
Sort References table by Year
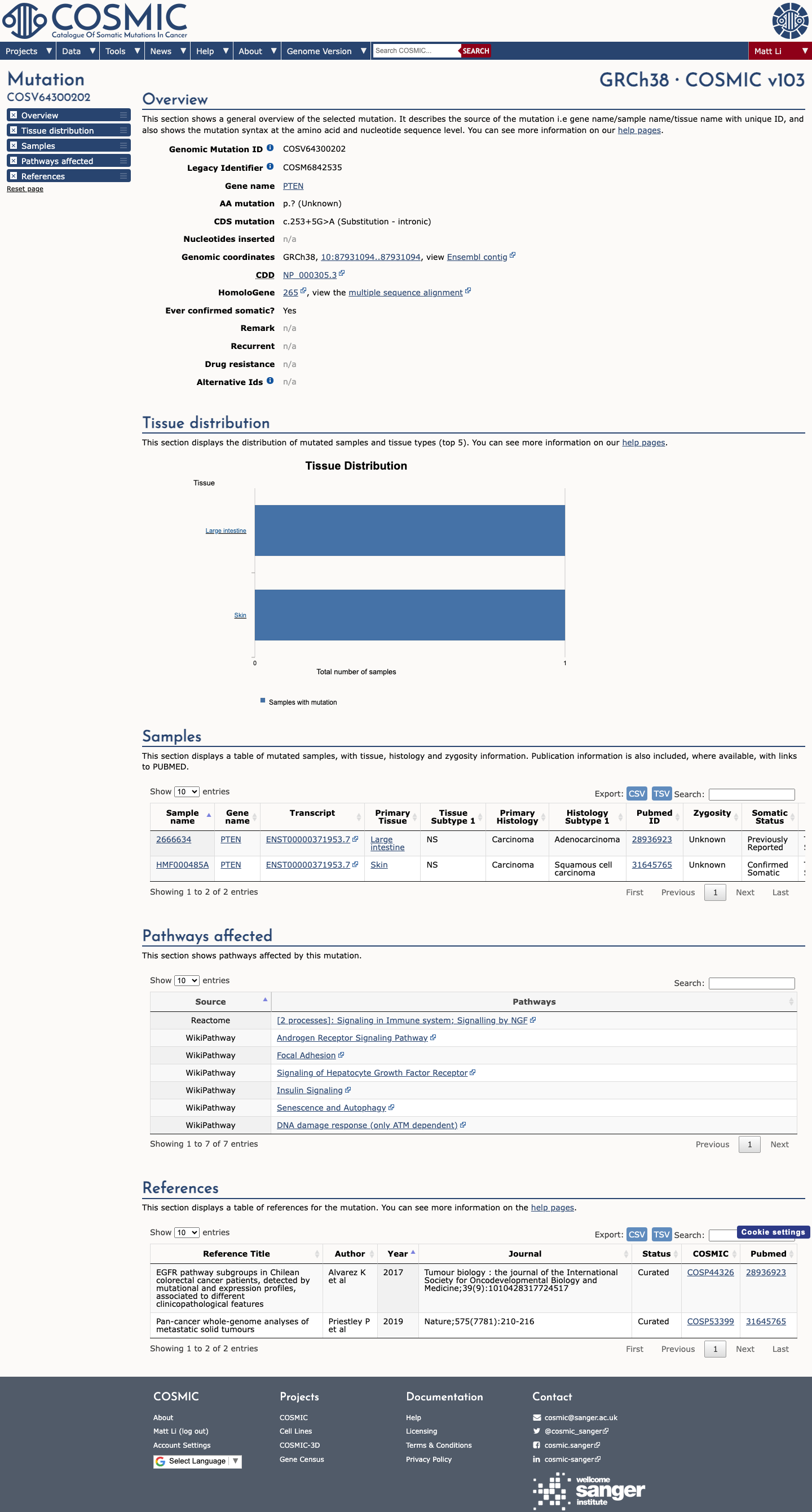click(x=398, y=1254)
